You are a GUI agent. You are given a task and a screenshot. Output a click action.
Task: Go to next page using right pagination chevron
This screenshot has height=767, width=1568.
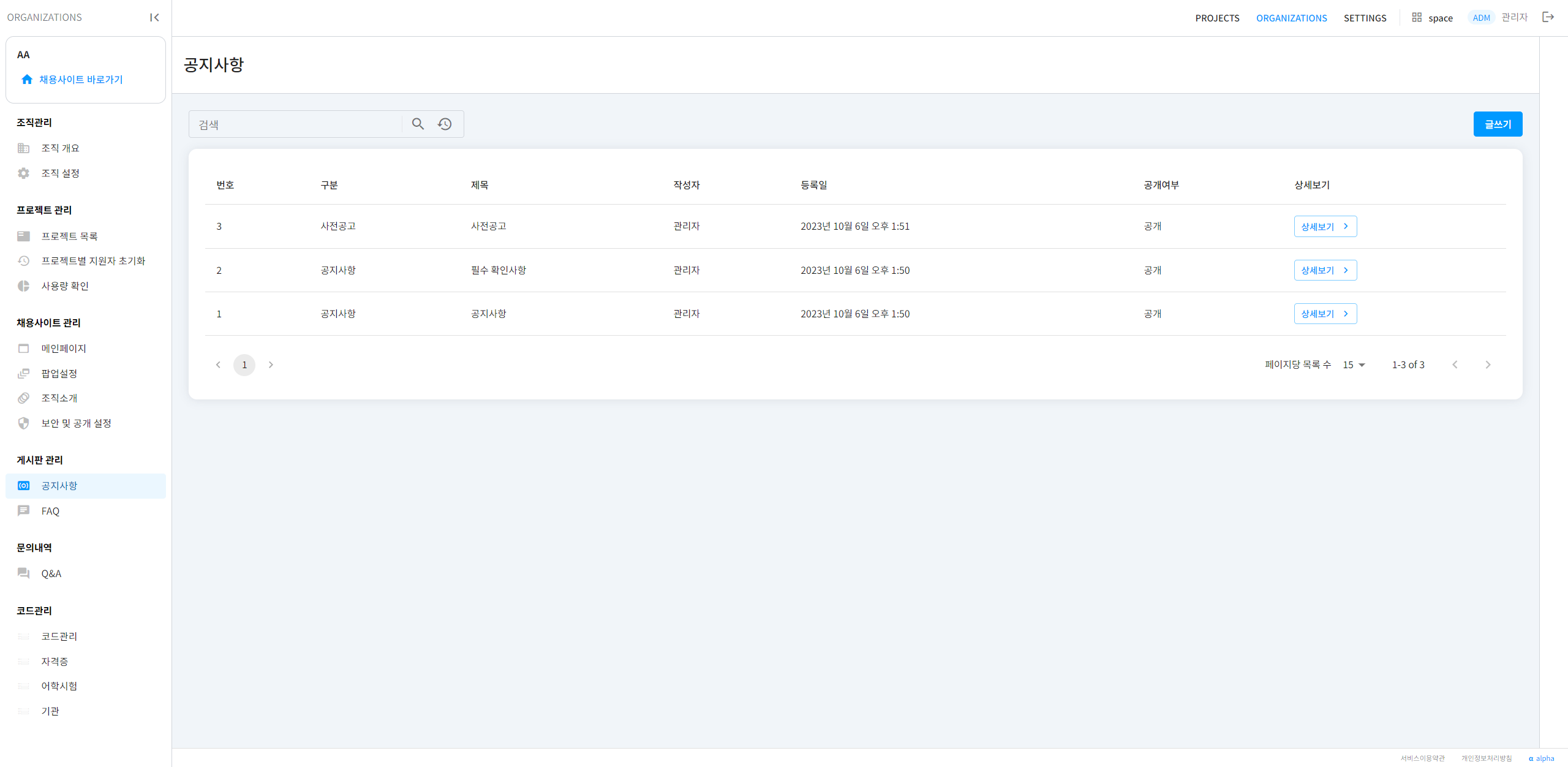point(271,365)
